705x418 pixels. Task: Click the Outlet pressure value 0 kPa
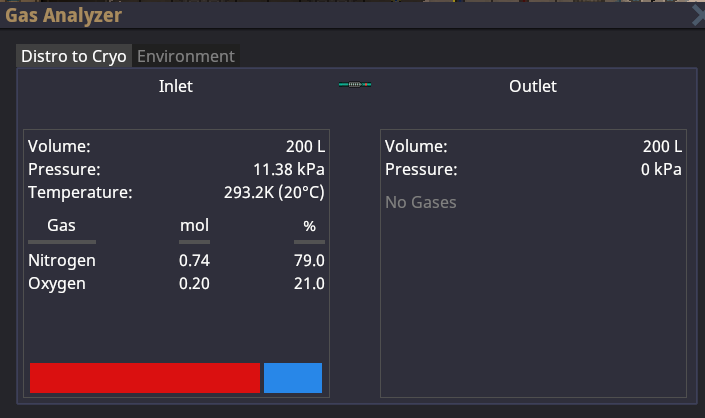(661, 169)
